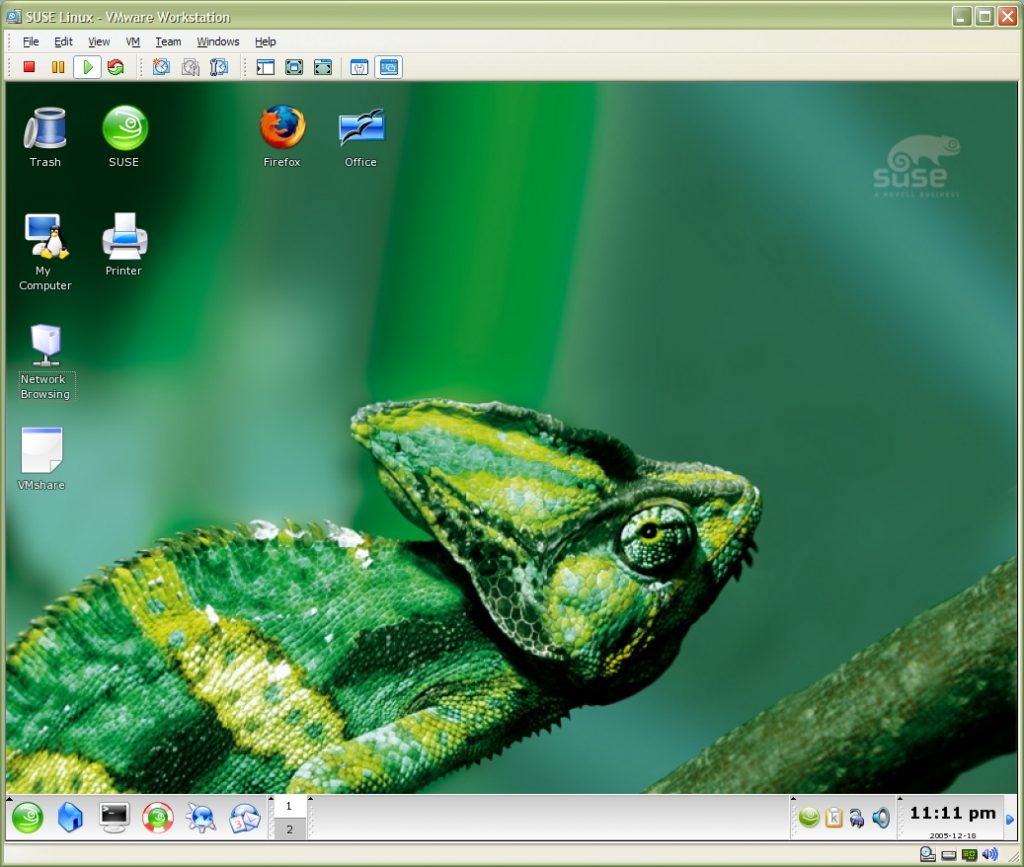Open Konsole terminal from the KDE panel
This screenshot has width=1024, height=867.
coord(113,817)
